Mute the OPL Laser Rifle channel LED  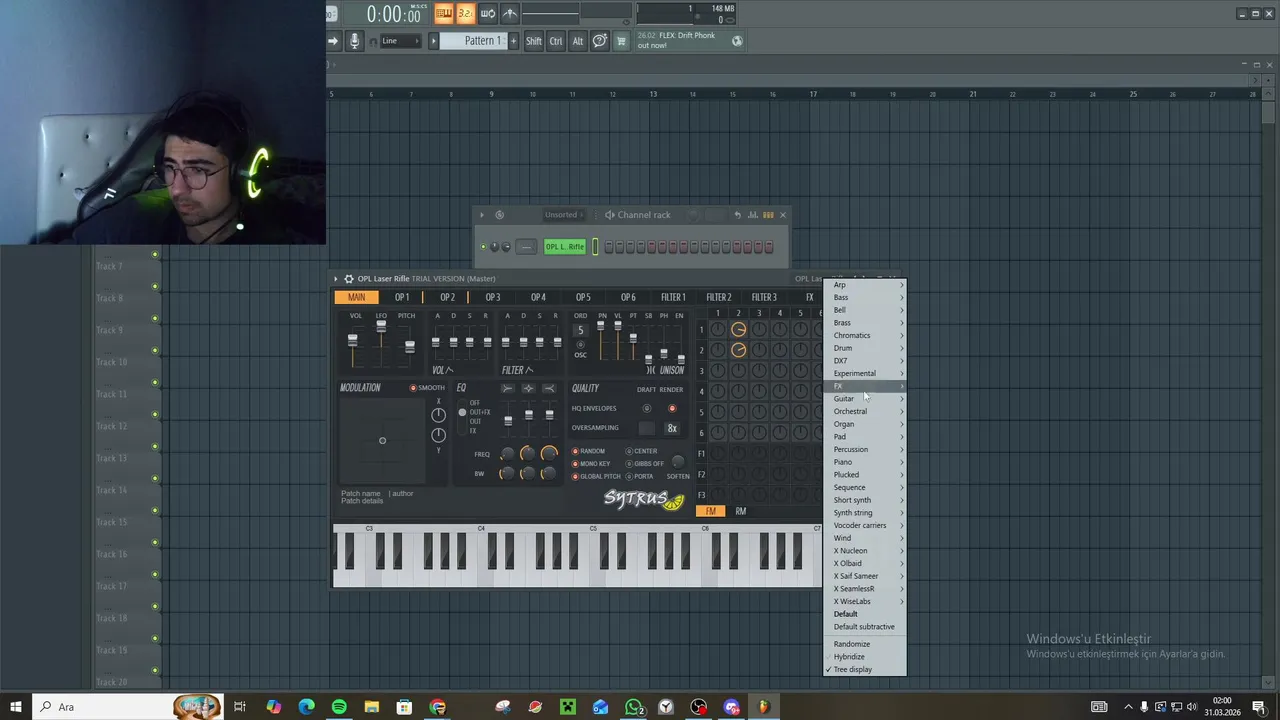tap(483, 247)
